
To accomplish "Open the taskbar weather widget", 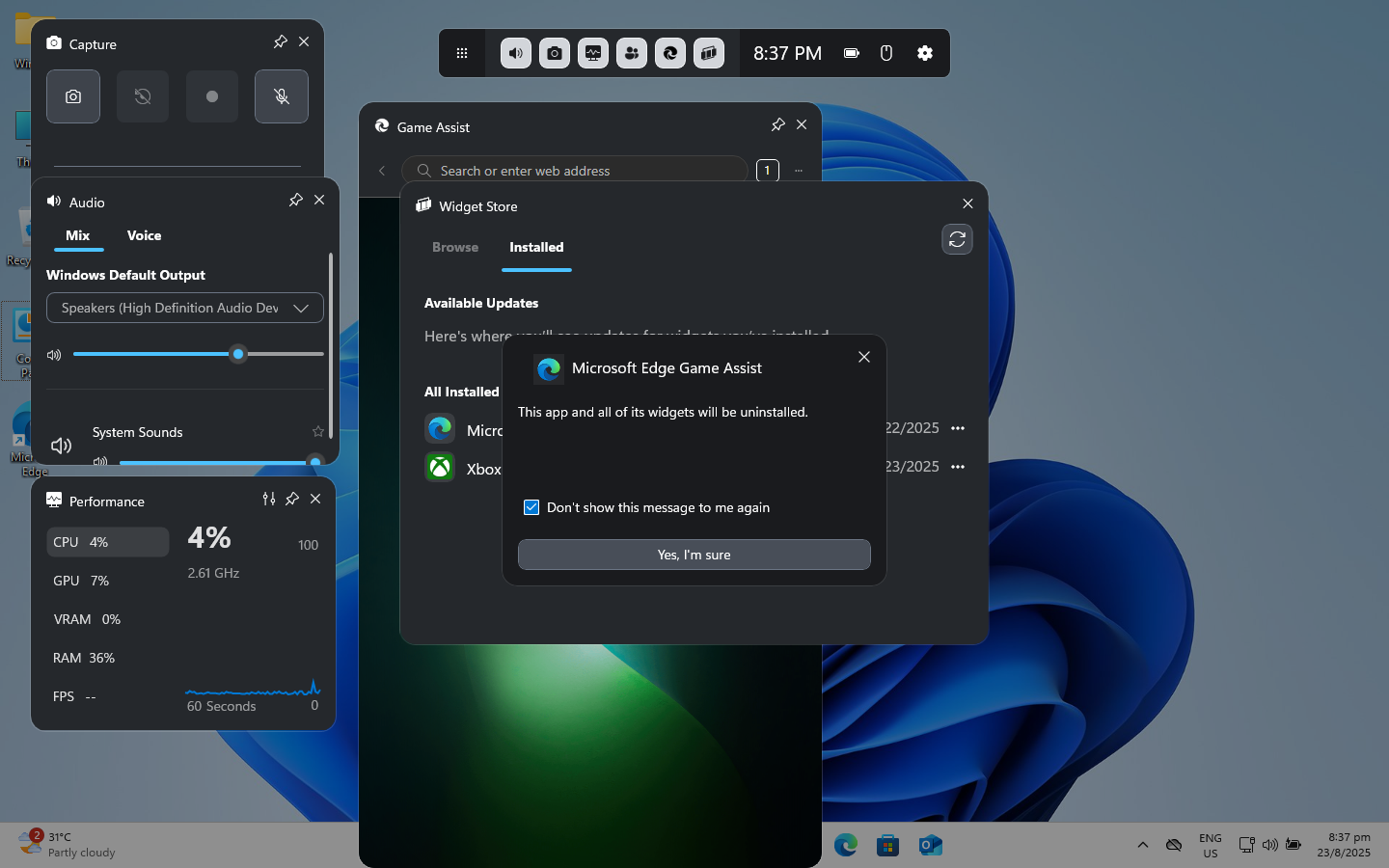I will pyautogui.click(x=68, y=845).
